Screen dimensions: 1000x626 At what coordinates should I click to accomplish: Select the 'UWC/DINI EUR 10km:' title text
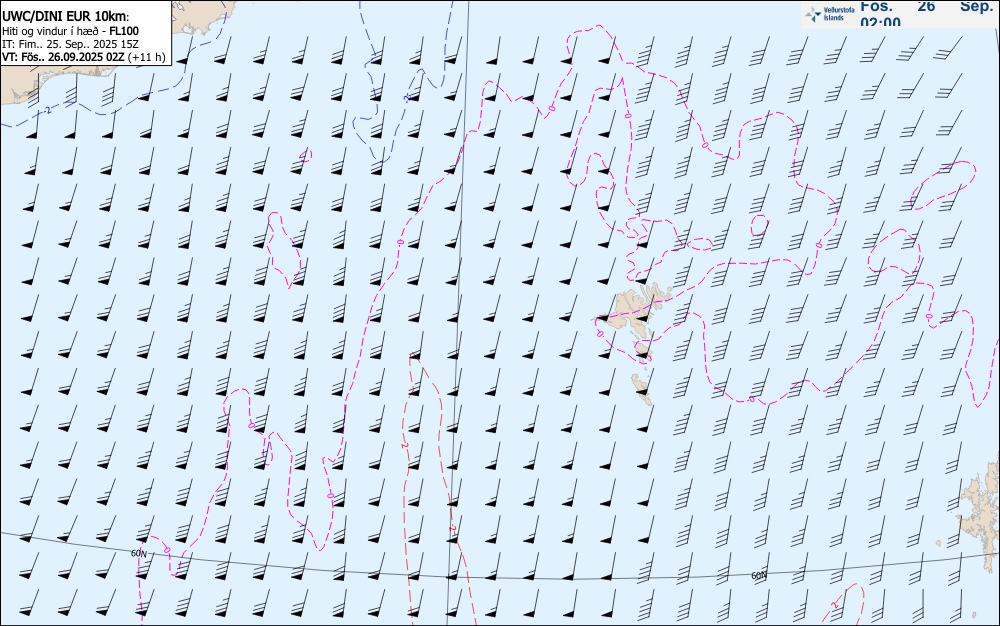66,17
